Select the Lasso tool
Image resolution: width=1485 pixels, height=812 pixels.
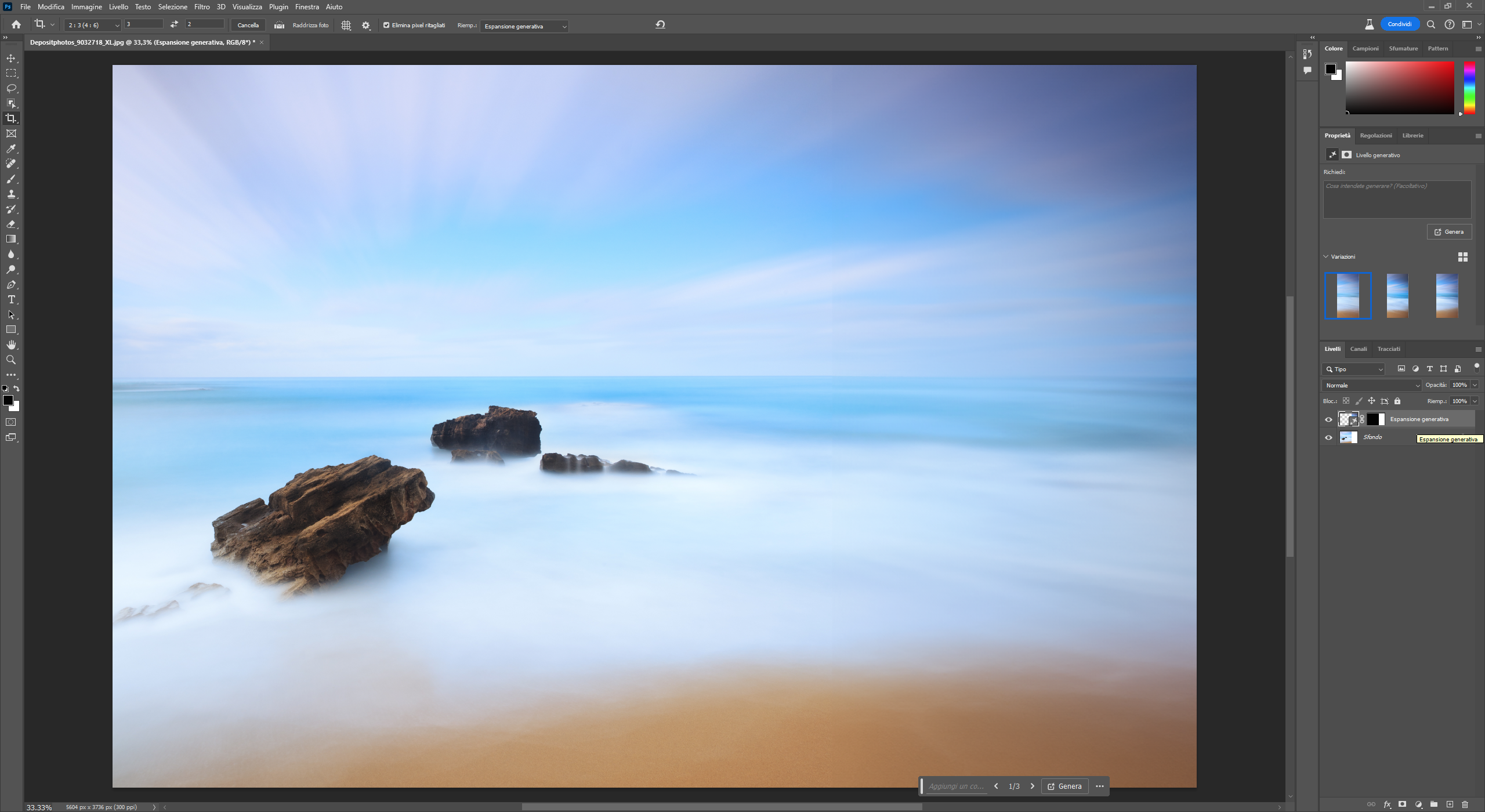(11, 88)
